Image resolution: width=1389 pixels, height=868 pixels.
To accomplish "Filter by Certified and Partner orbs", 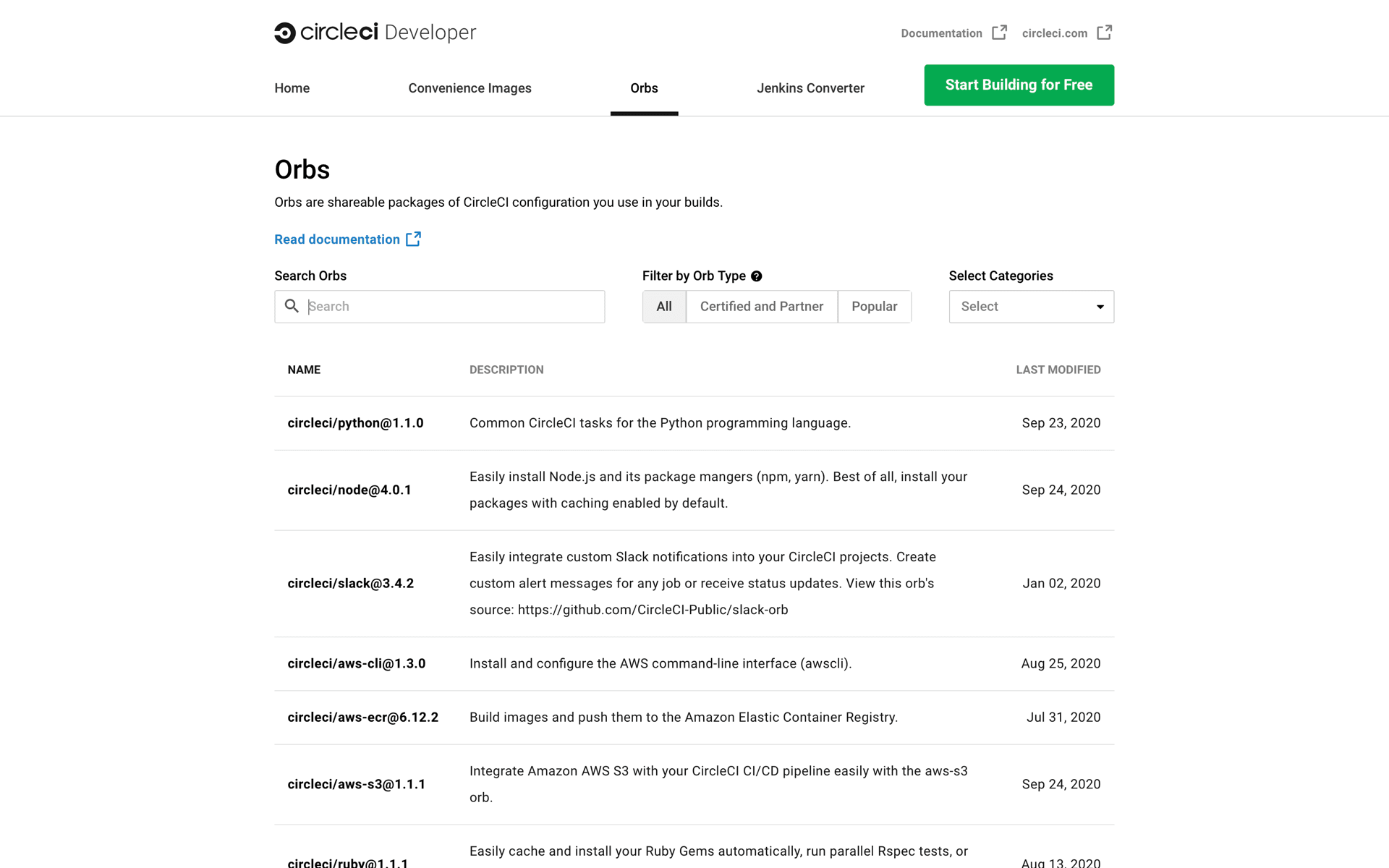I will coord(762,307).
